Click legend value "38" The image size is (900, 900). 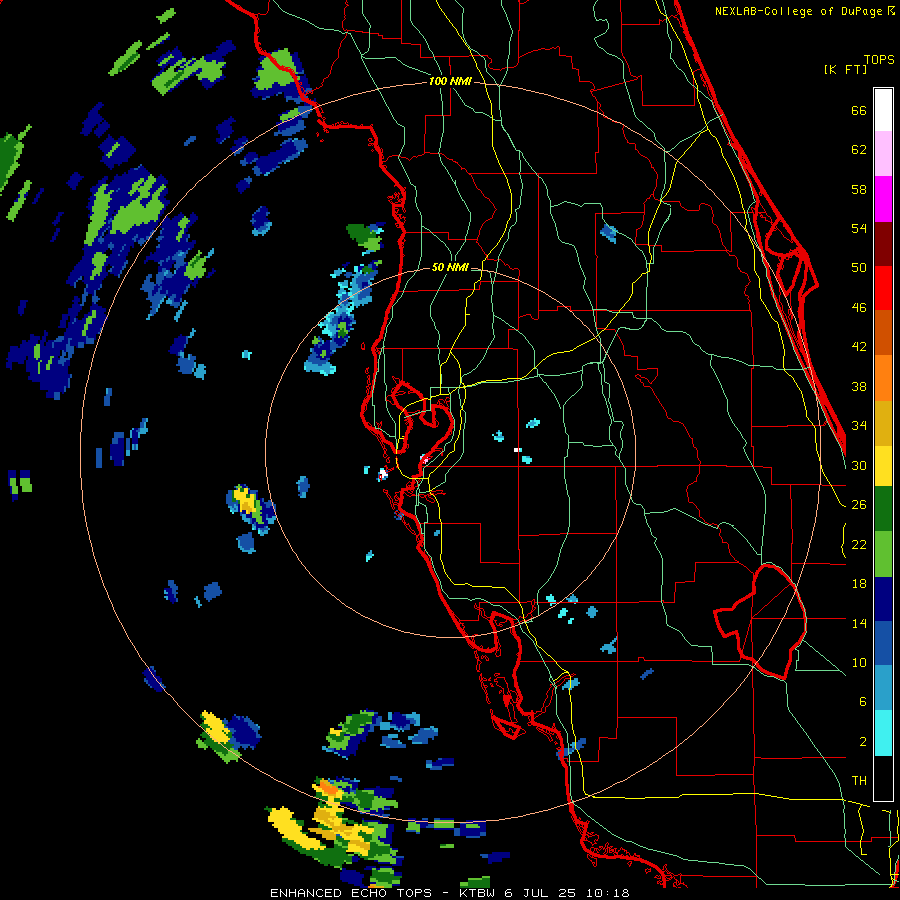859,386
